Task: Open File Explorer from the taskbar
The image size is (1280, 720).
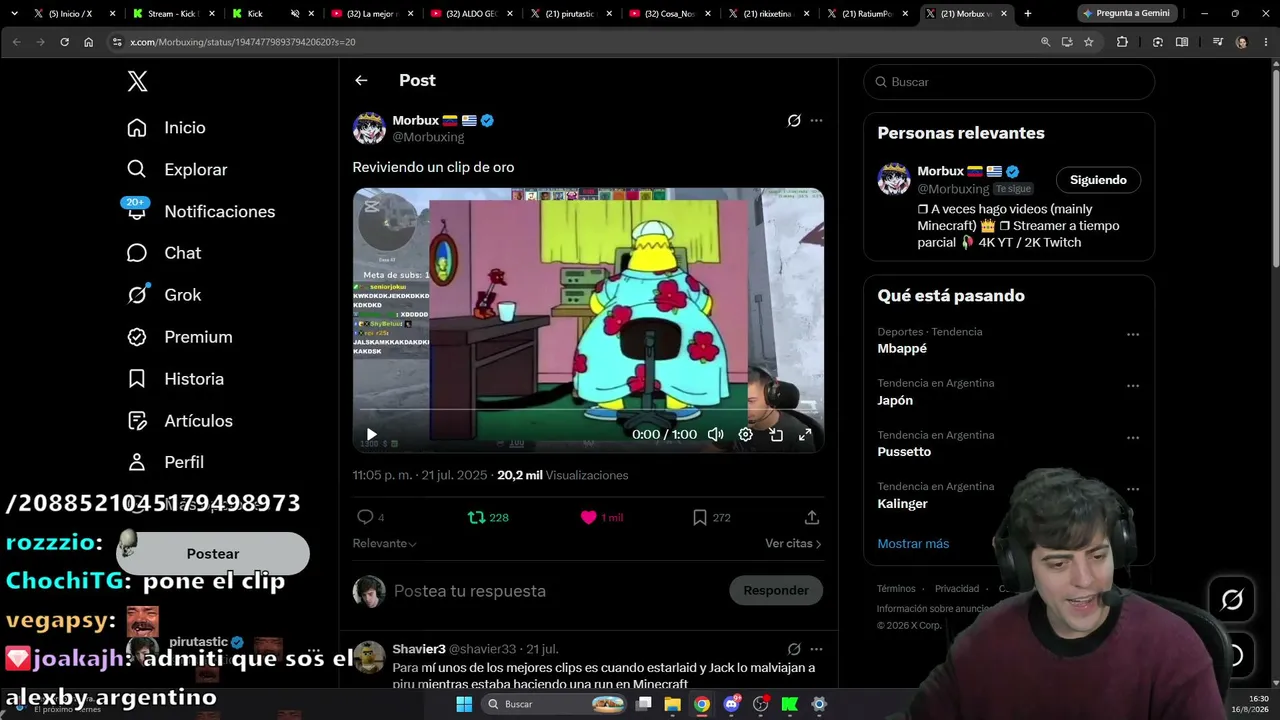Action: (x=673, y=704)
